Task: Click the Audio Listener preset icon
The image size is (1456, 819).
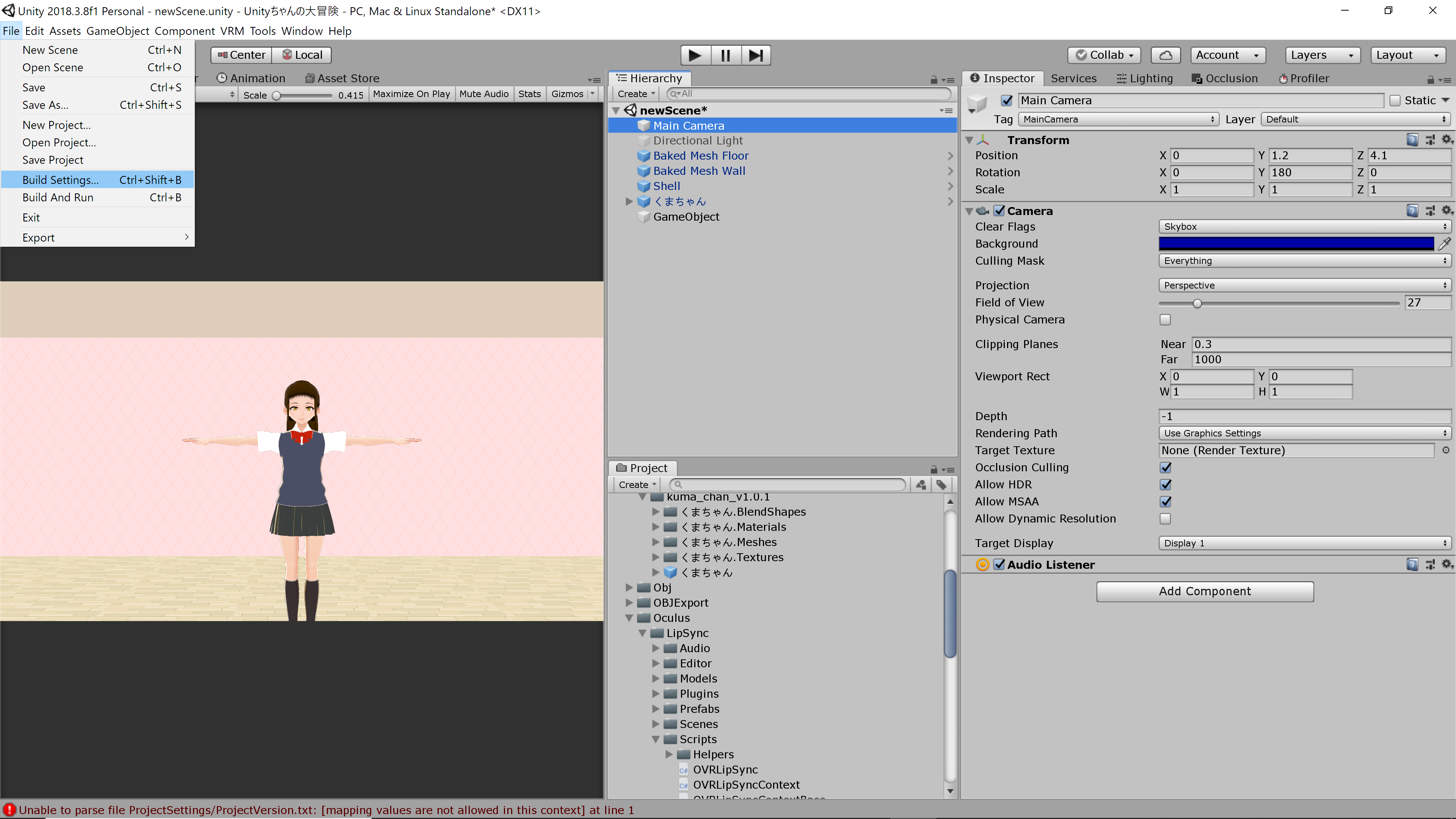Action: click(x=1430, y=565)
